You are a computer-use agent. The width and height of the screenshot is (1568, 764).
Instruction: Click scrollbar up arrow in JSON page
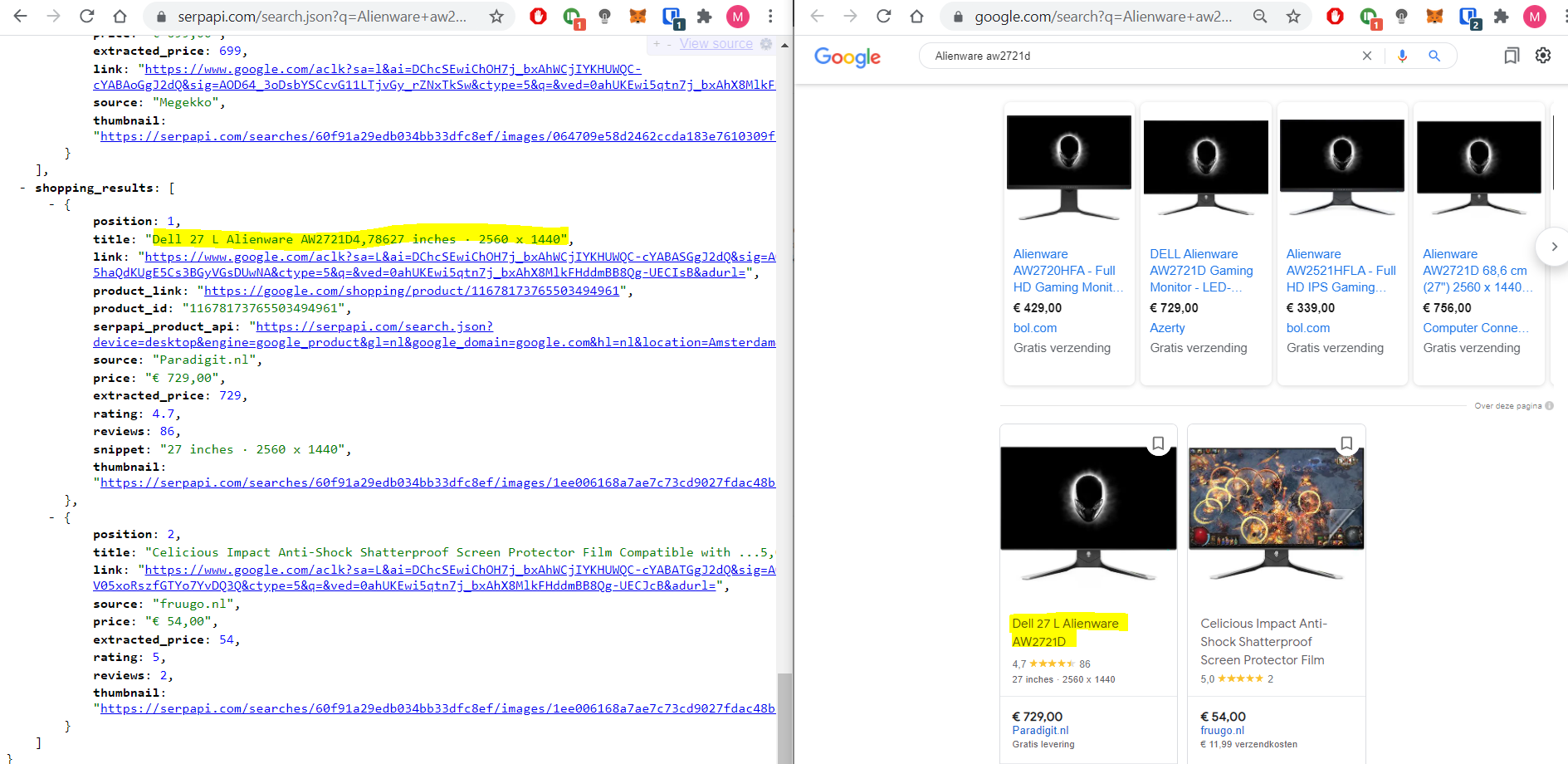(784, 44)
